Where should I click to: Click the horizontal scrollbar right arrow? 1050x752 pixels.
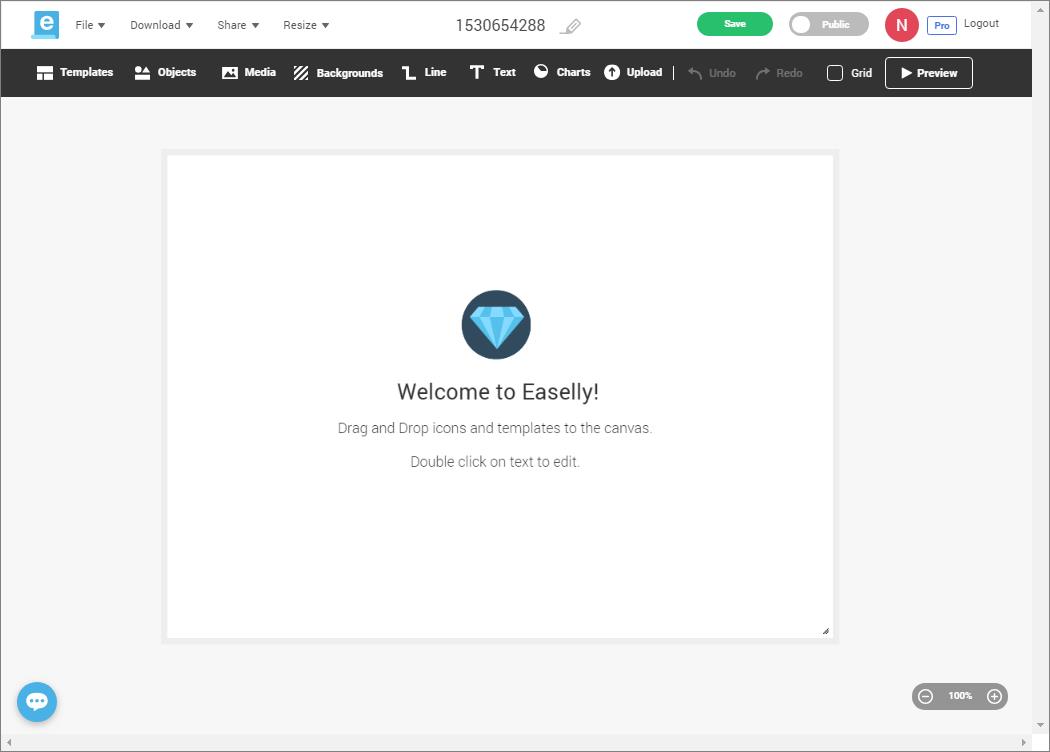point(1023,742)
